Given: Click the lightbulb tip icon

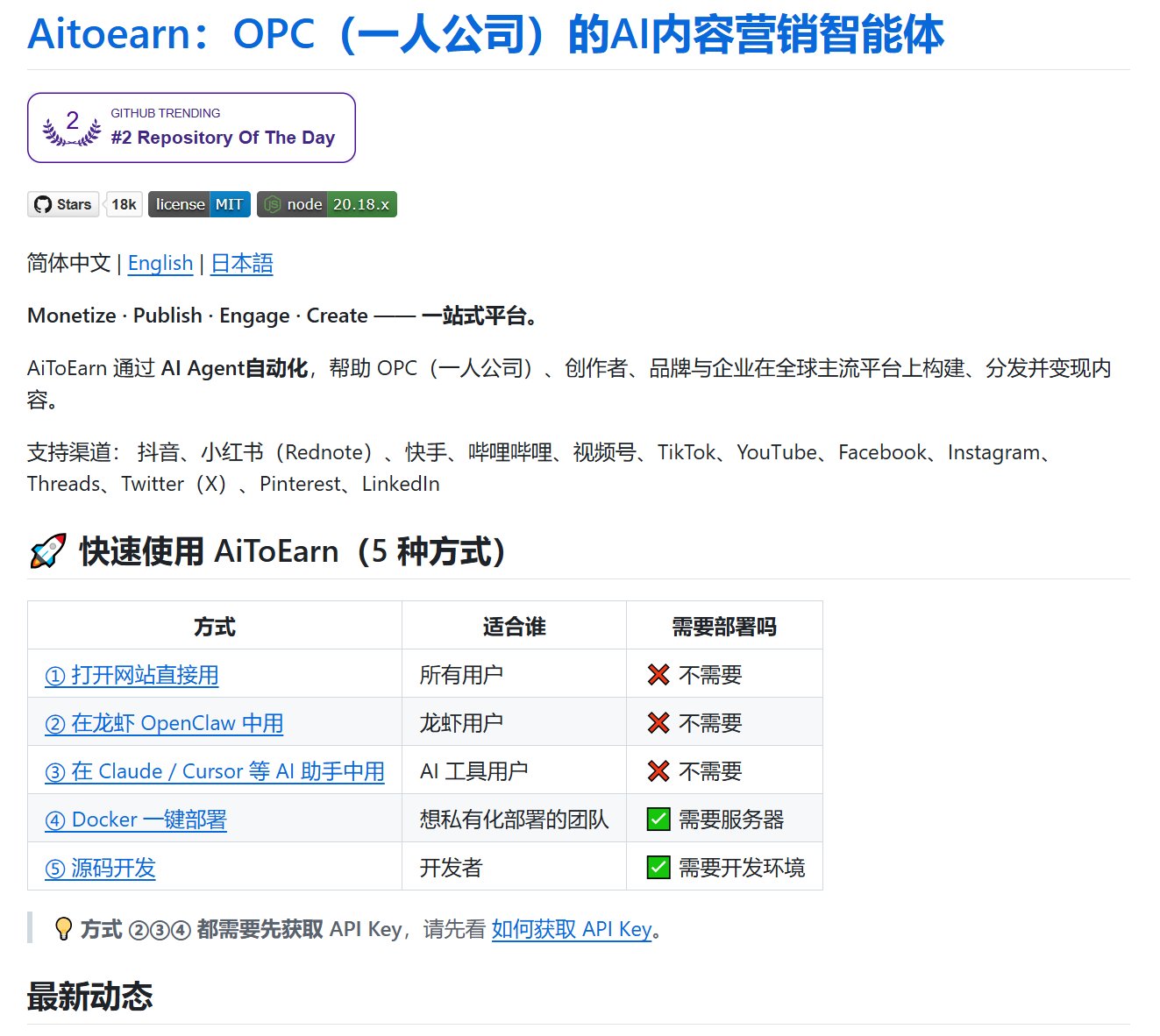Looking at the screenshot, I should click(63, 929).
